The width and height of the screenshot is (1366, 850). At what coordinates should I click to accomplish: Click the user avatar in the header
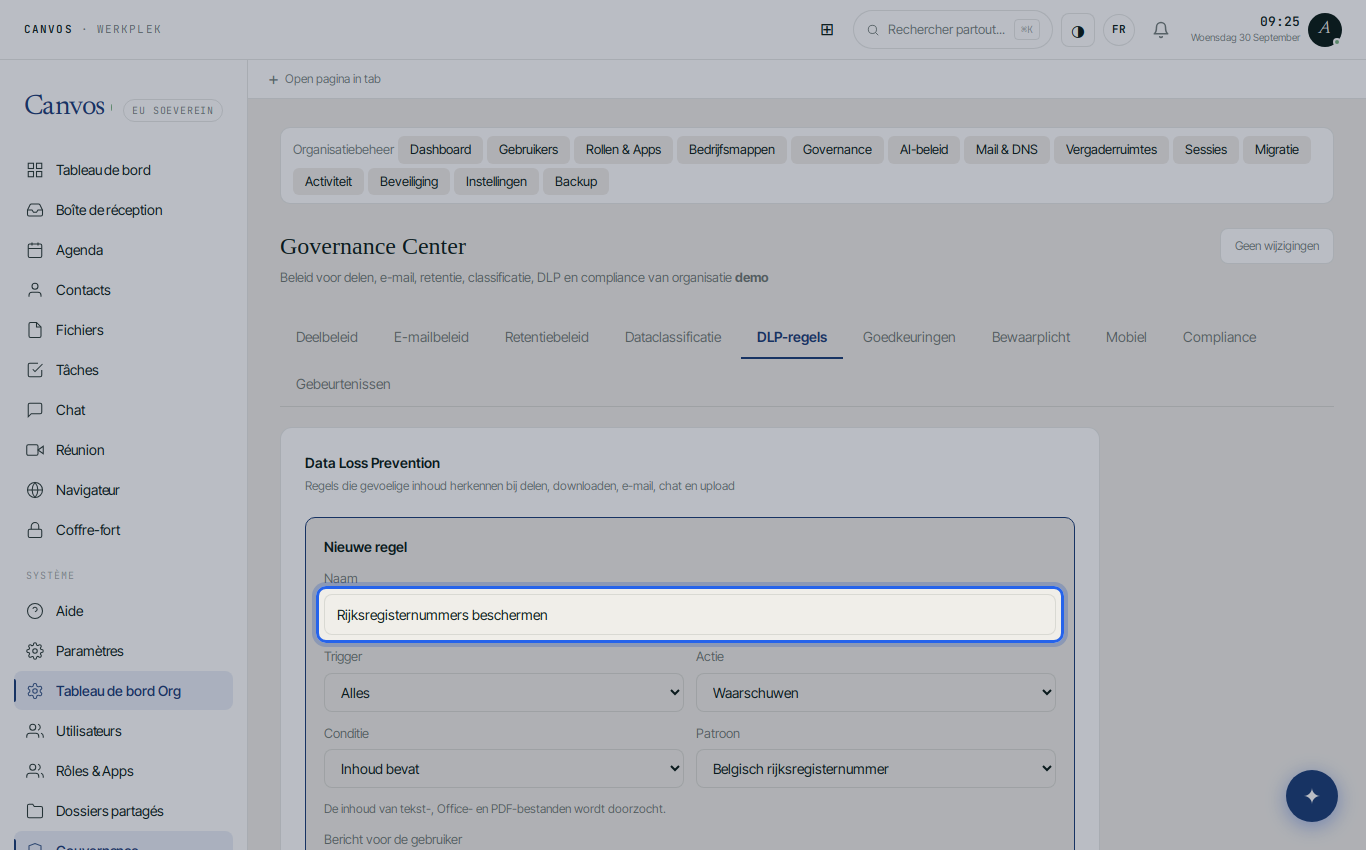tap(1325, 30)
